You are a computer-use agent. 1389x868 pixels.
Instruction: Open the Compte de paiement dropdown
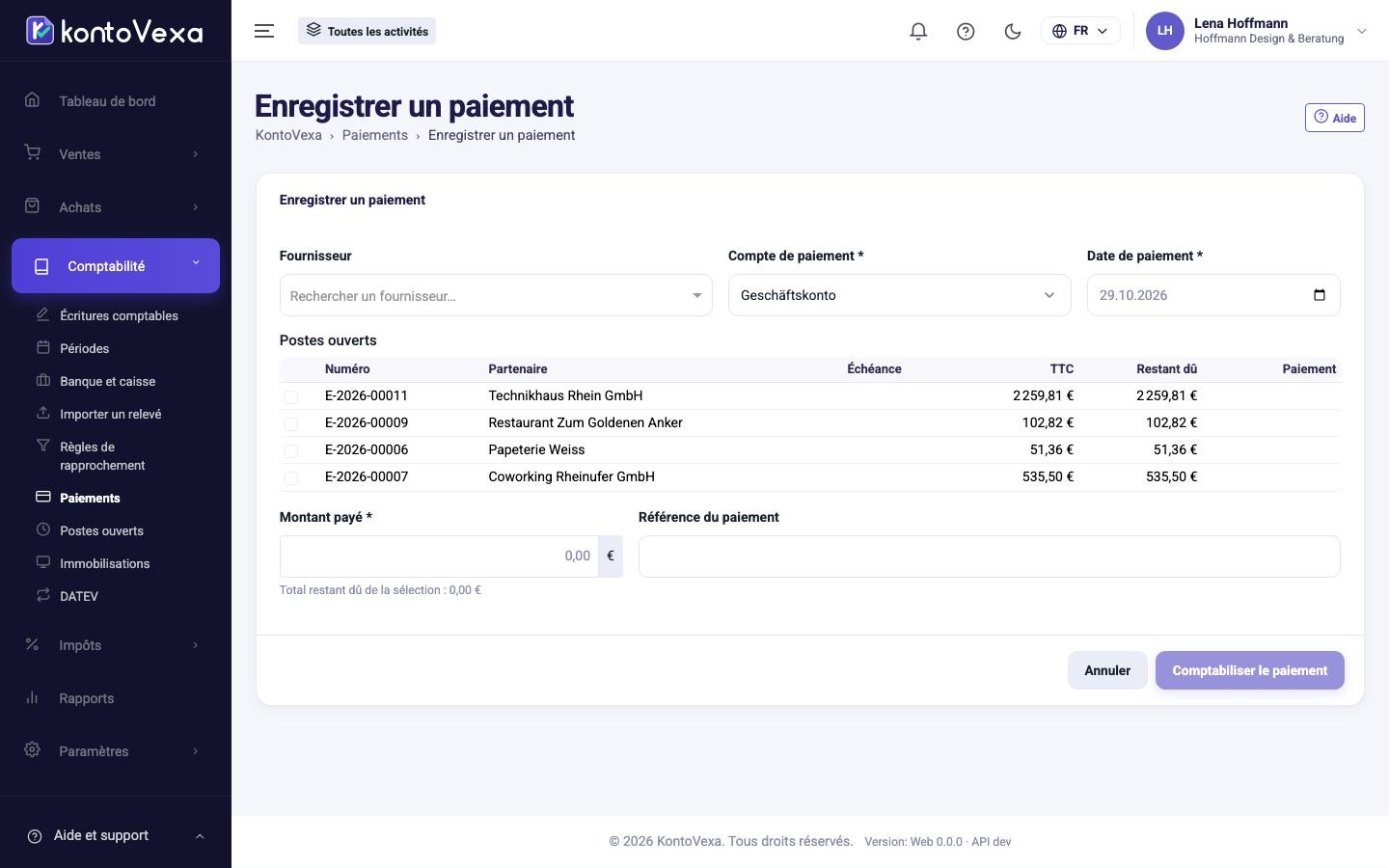pos(899,295)
